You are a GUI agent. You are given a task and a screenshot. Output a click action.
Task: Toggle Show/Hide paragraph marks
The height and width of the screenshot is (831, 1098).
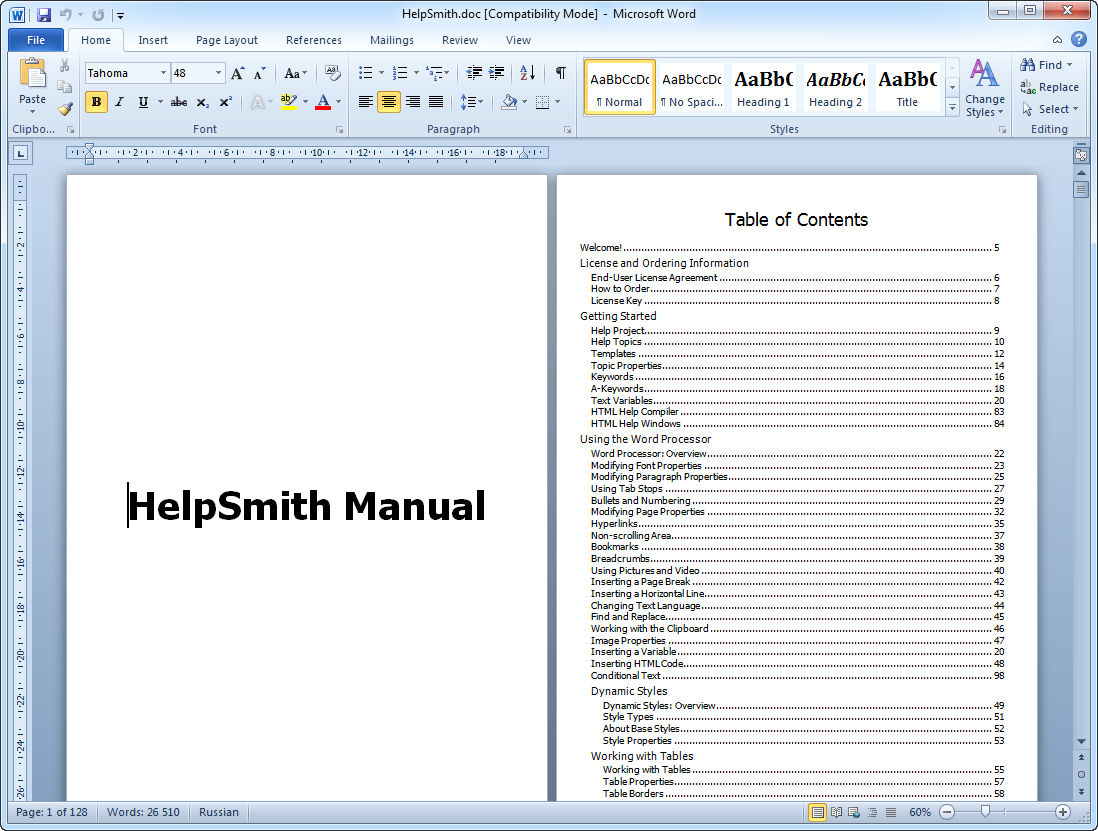coord(561,73)
